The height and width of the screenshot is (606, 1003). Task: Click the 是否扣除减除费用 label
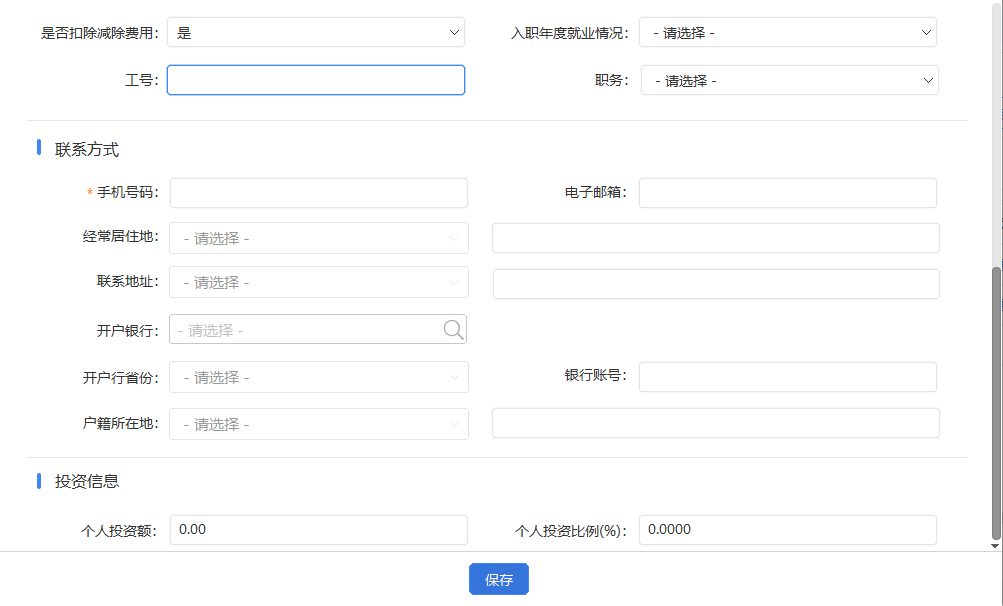tap(100, 33)
